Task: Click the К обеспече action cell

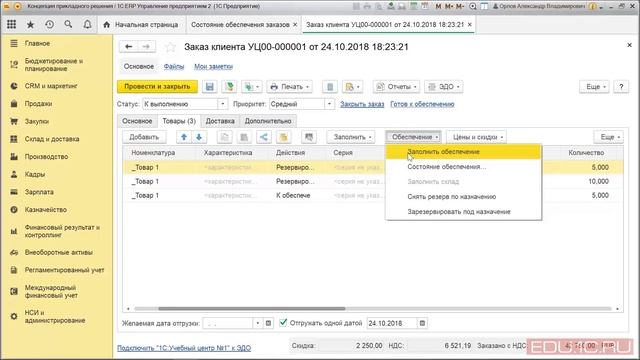Action: [x=293, y=196]
